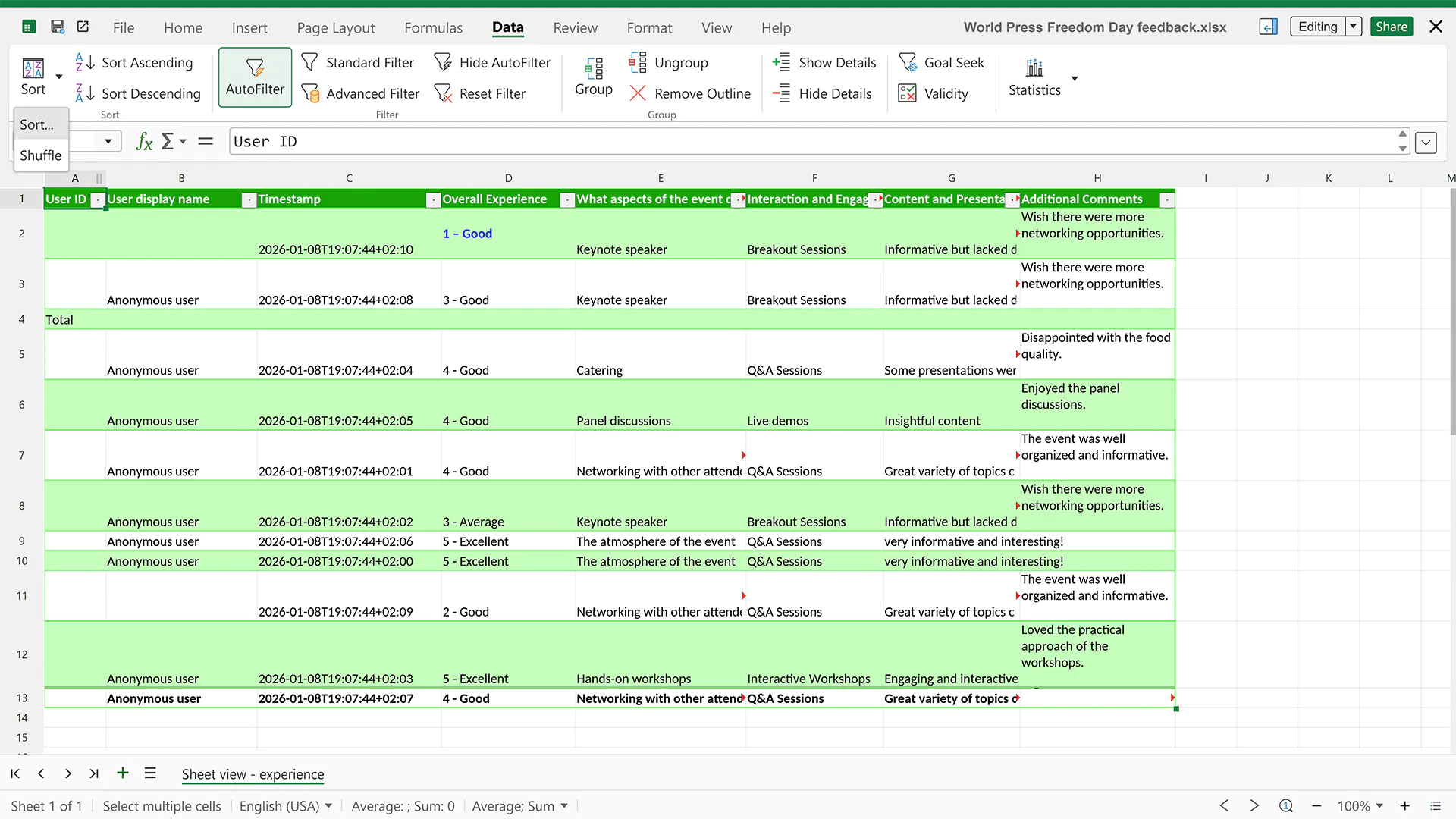Toggle the sidebar panel icon
This screenshot has height=819, width=1456.
coord(1269,27)
